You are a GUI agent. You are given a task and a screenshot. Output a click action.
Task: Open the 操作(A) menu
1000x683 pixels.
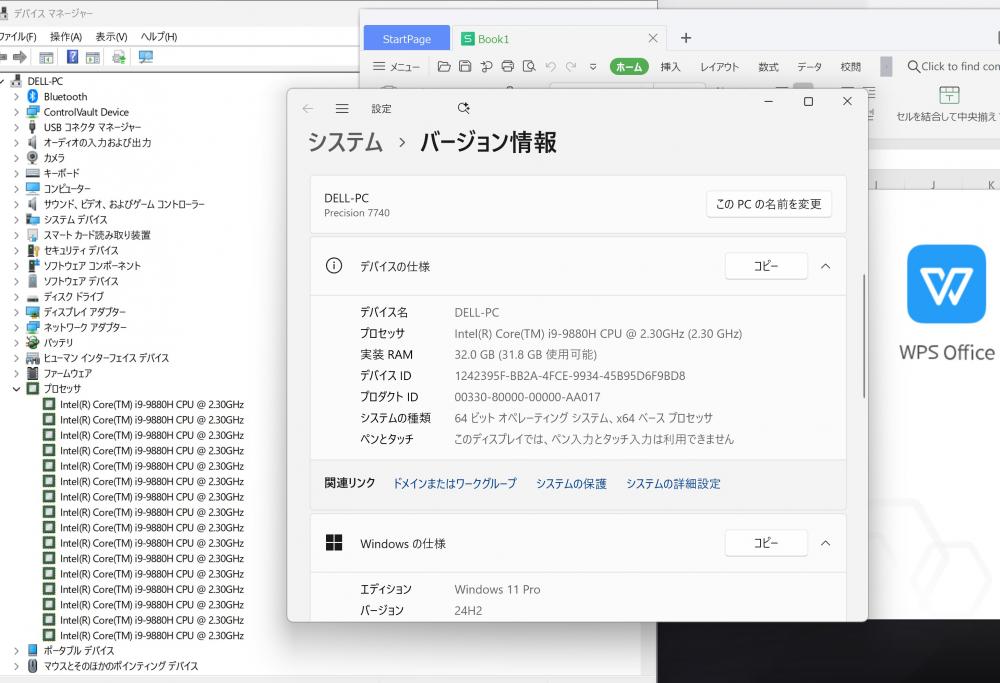point(66,37)
